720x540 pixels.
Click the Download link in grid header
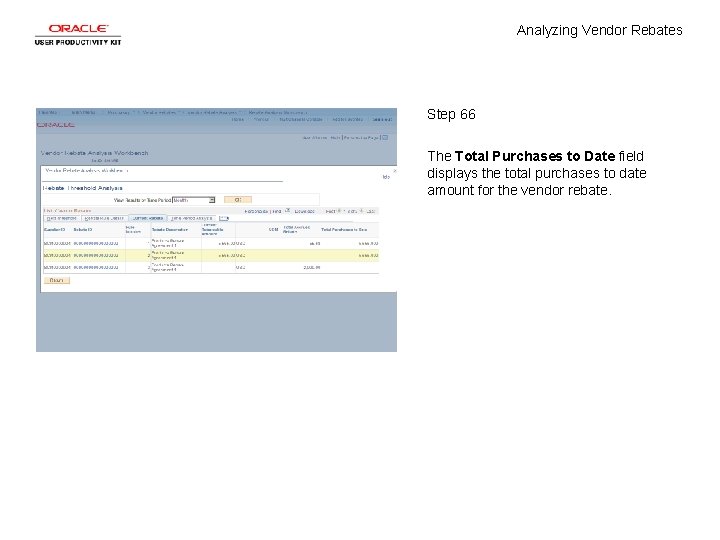[x=304, y=212]
